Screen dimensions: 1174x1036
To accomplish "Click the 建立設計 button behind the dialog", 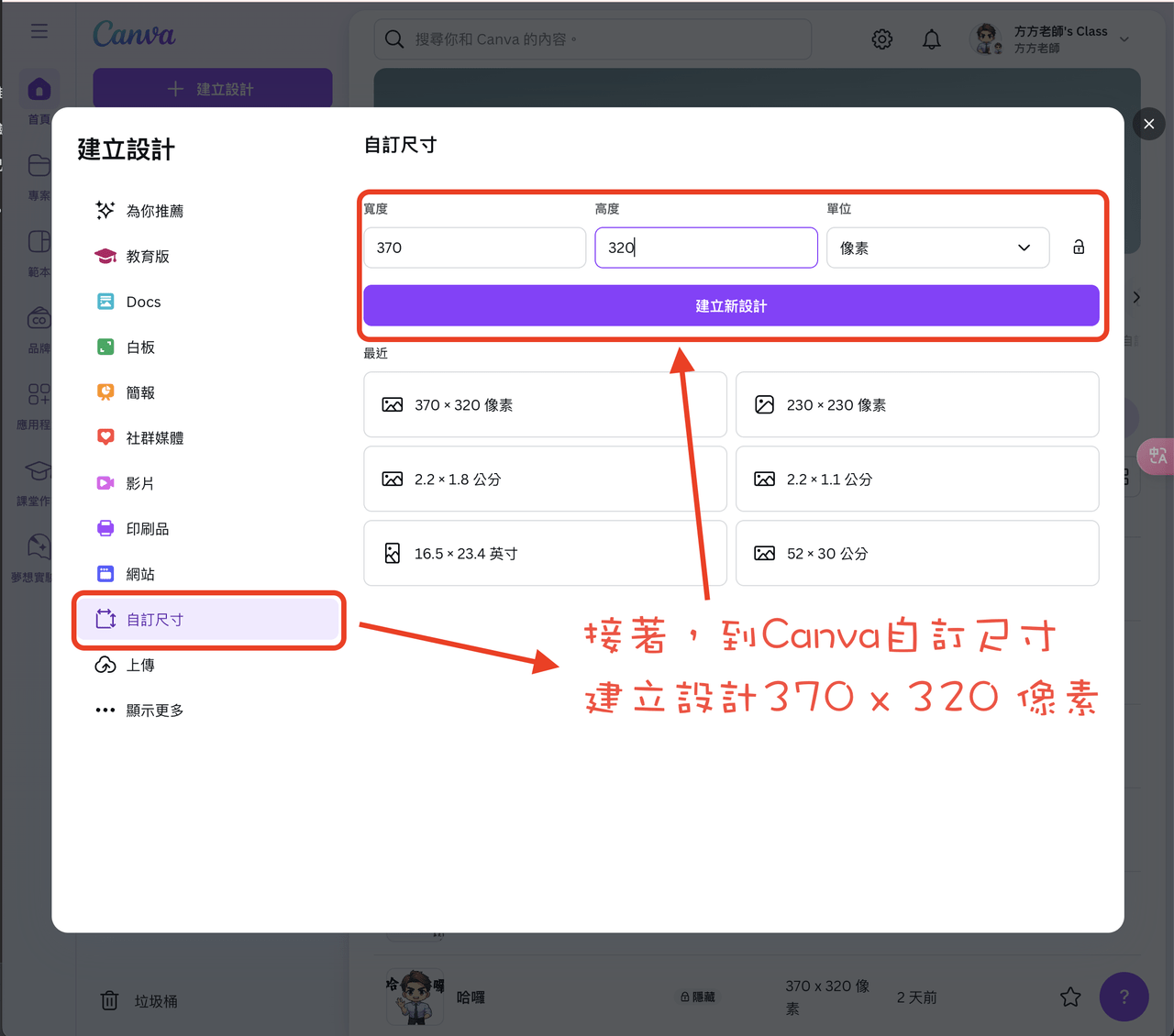I will pos(213,88).
